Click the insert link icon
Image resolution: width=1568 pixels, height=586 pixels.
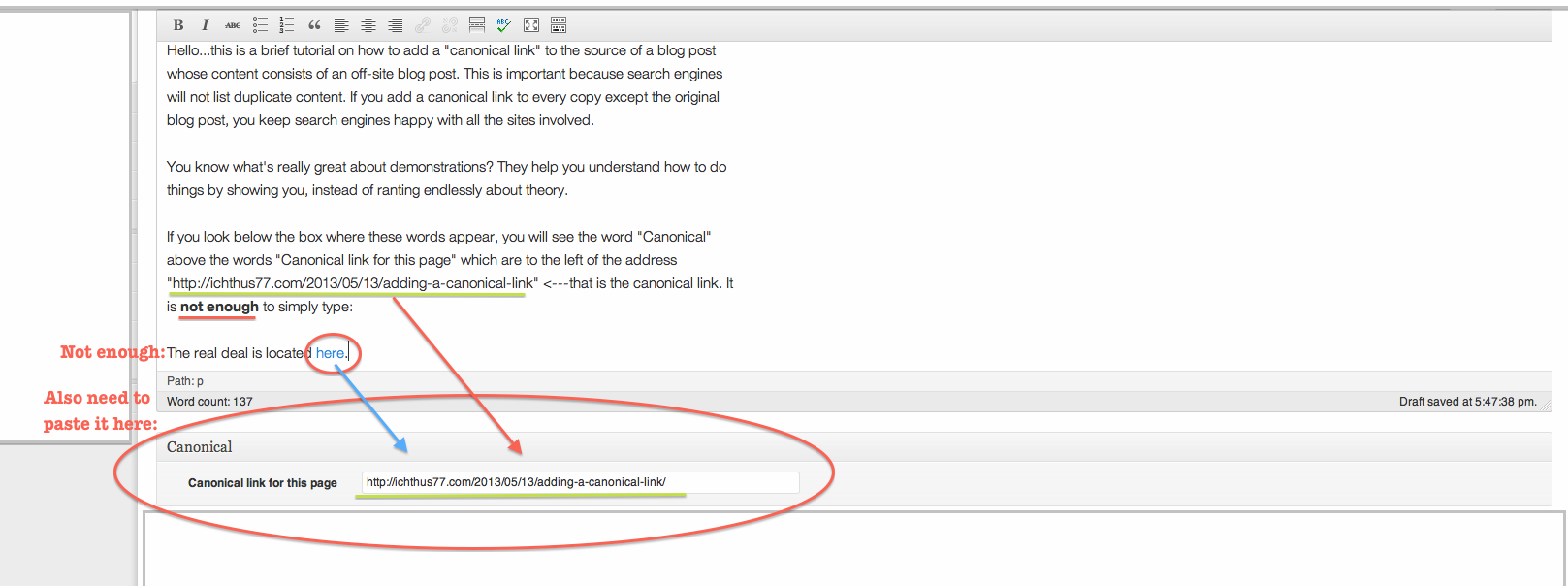click(423, 25)
